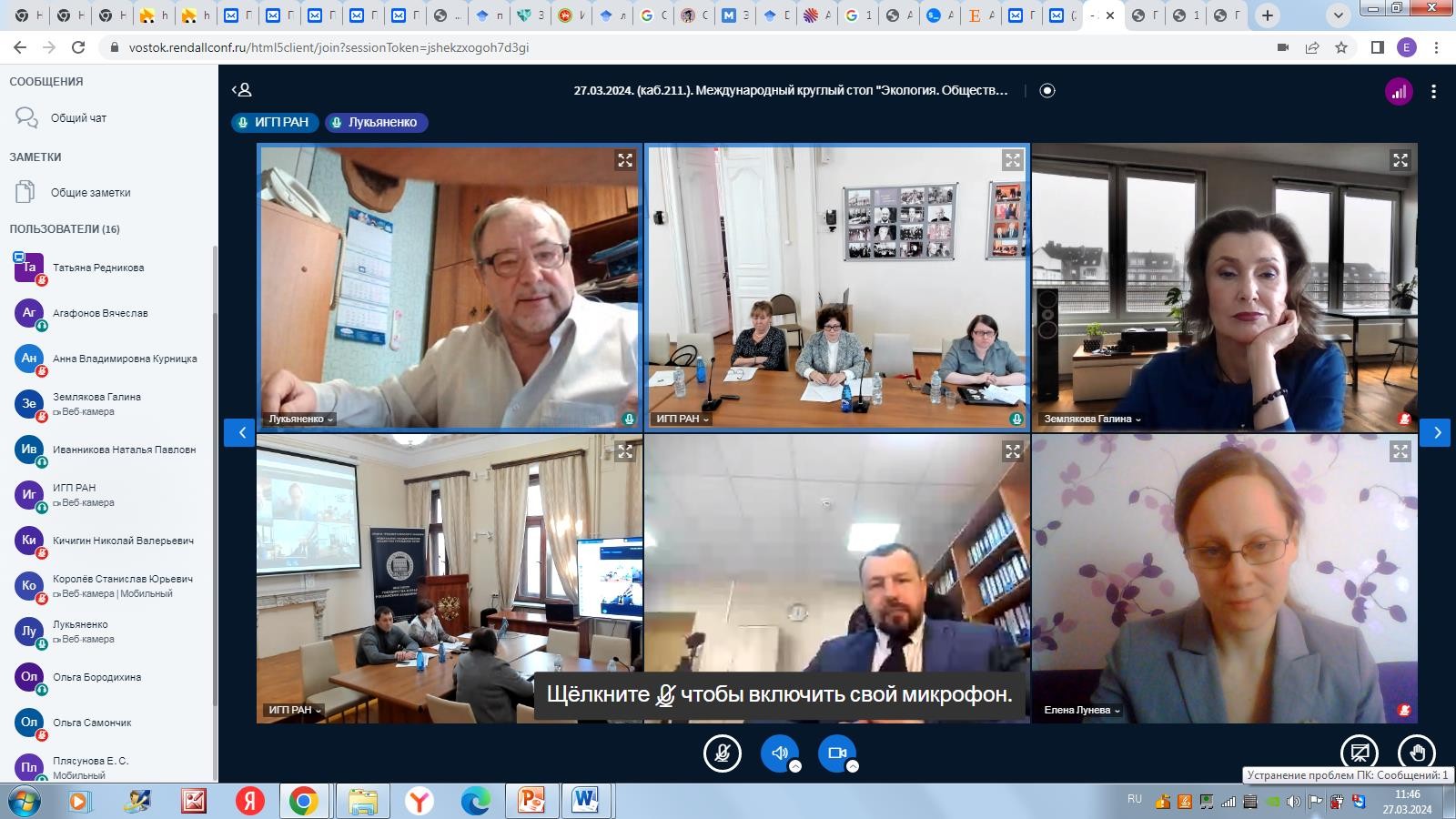The image size is (1456, 819).
Task: Unmute your microphone in the bottom toolbar
Action: tap(723, 753)
